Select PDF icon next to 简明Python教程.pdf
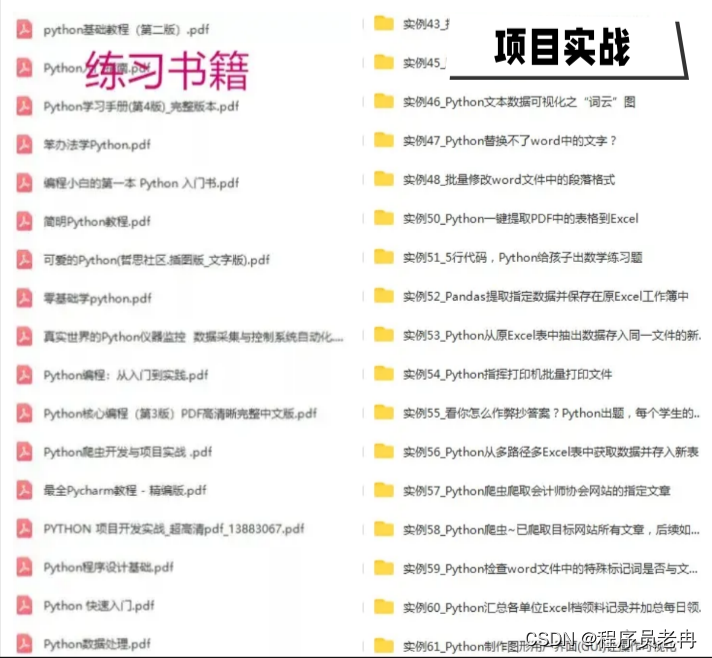Image resolution: width=712 pixels, height=658 pixels. (x=25, y=222)
